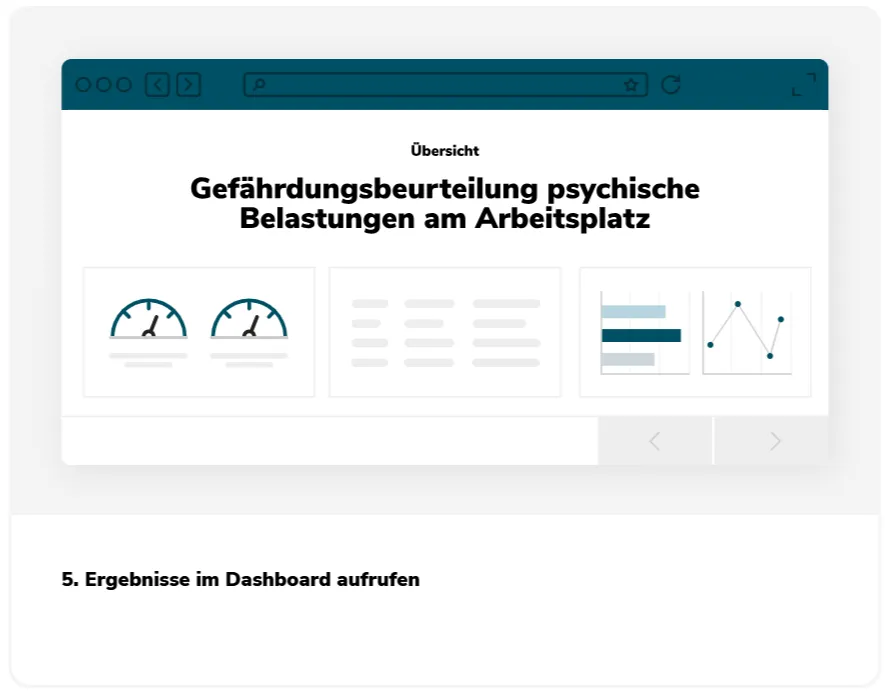Click the bookmark star icon
885x695 pixels.
click(631, 85)
